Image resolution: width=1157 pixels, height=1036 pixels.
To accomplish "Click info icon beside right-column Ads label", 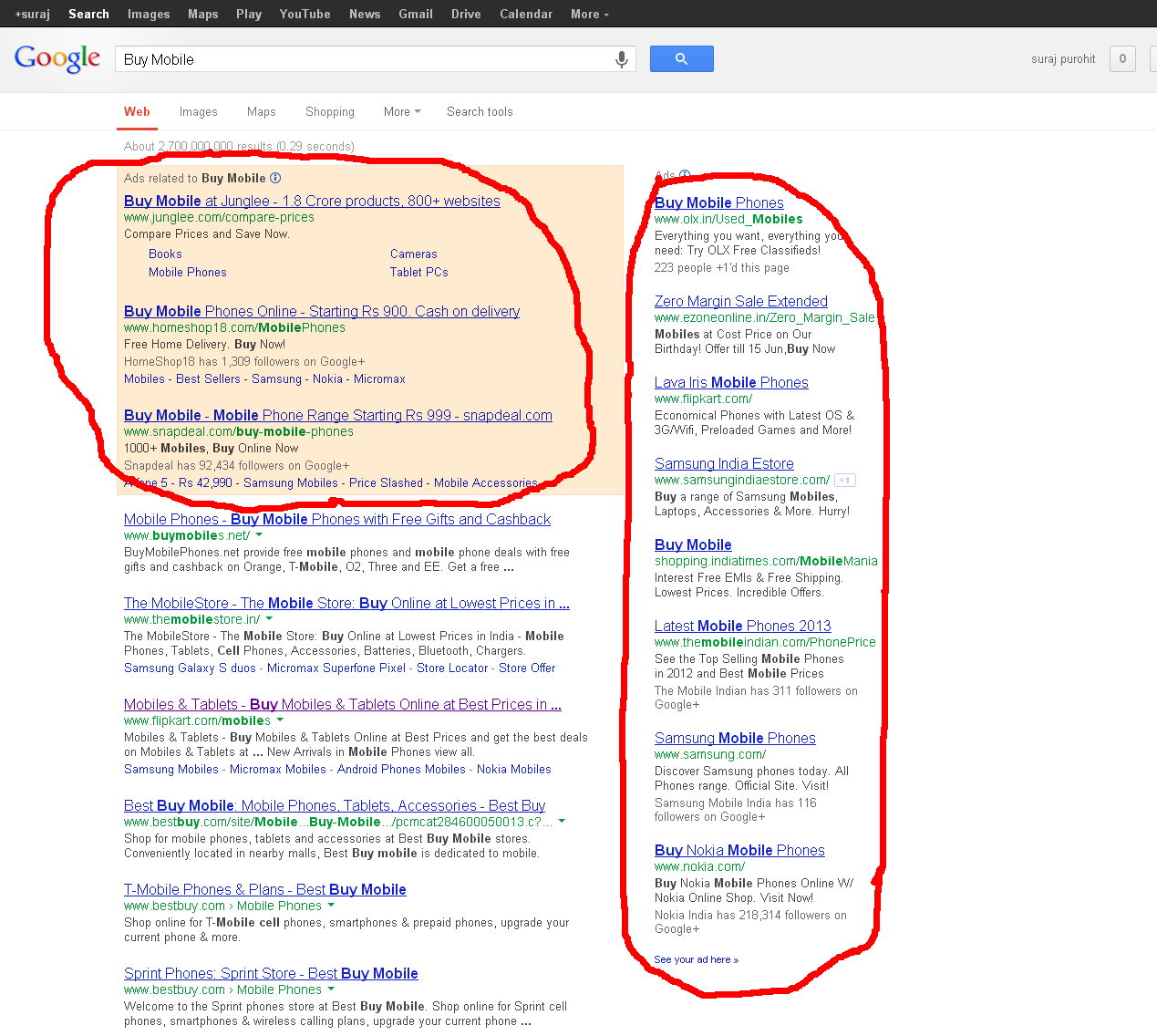I will pyautogui.click(x=685, y=175).
